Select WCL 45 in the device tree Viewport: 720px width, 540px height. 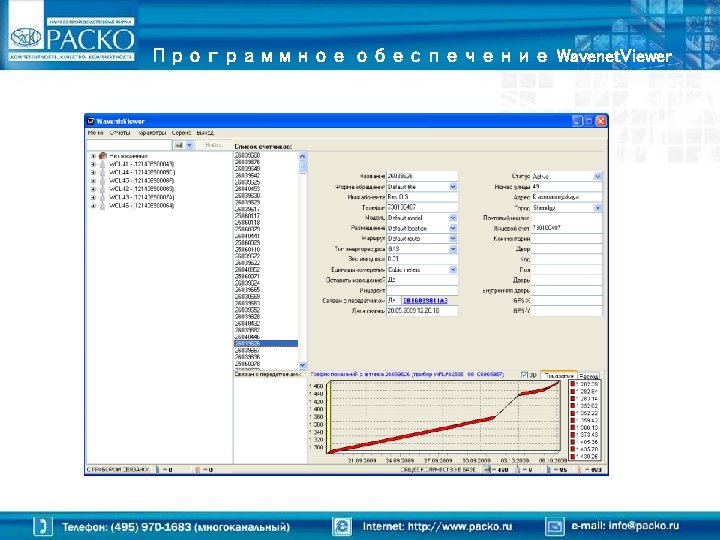coord(141,206)
